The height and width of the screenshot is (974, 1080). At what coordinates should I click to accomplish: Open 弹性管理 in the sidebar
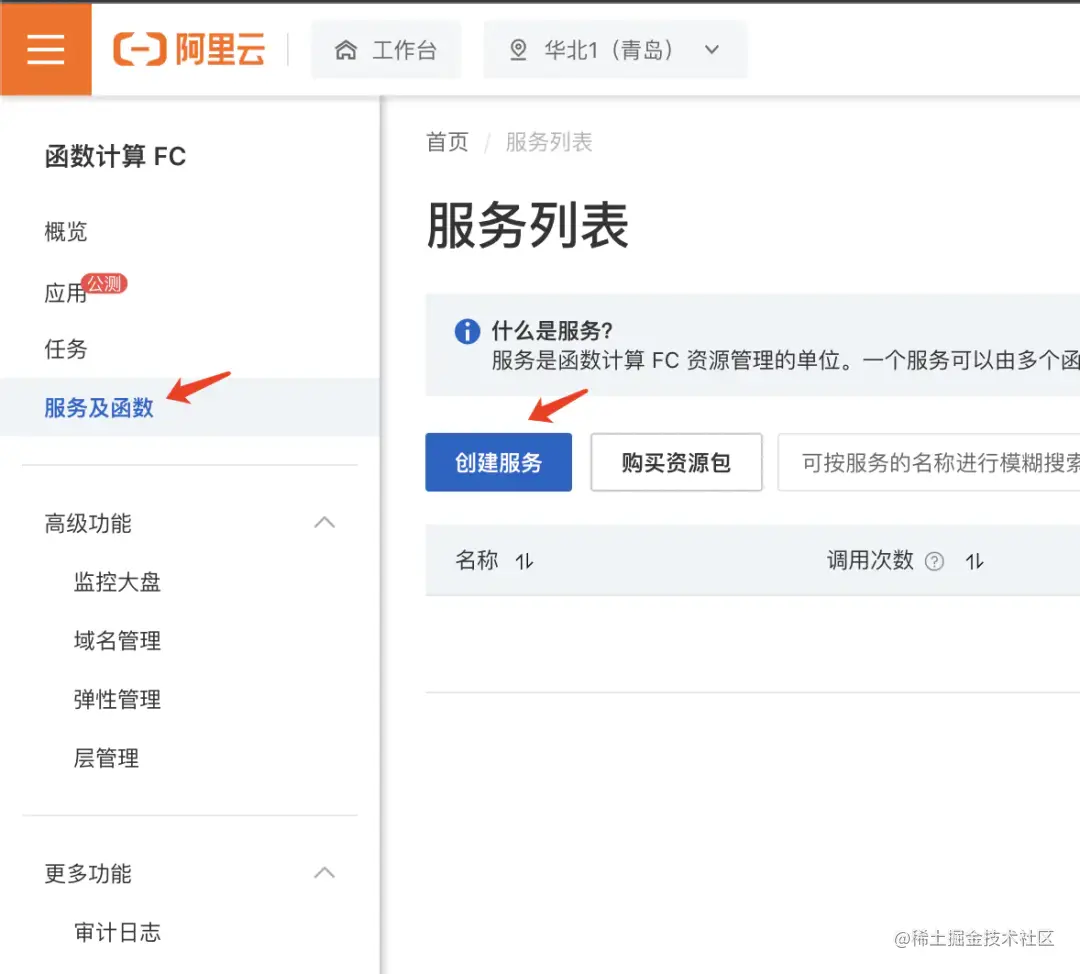117,700
